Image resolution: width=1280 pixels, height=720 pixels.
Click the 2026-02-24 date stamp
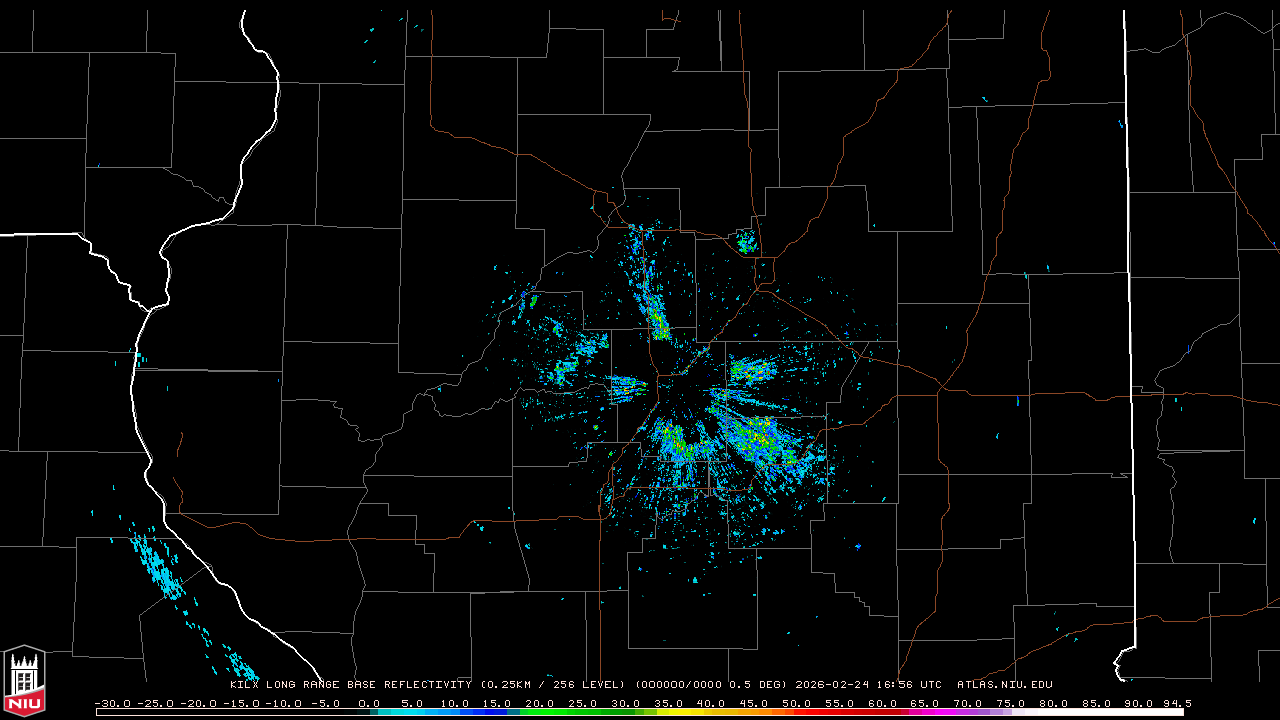coord(832,685)
